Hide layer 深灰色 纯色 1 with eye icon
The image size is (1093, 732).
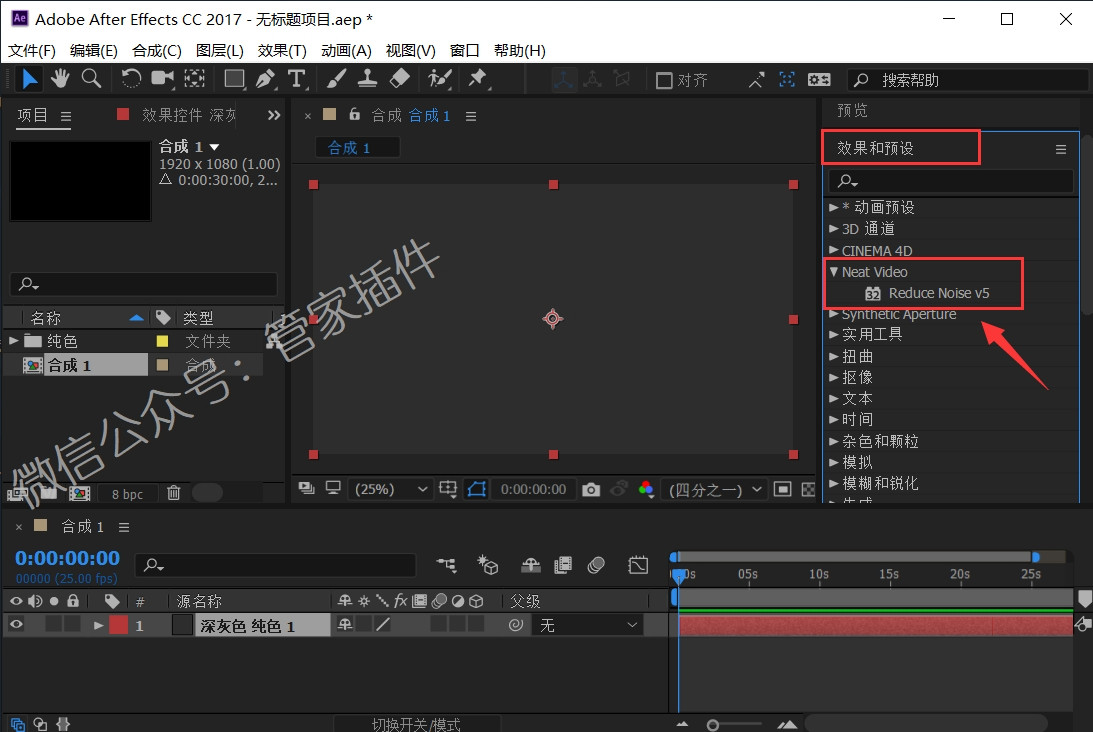pyautogui.click(x=15, y=625)
